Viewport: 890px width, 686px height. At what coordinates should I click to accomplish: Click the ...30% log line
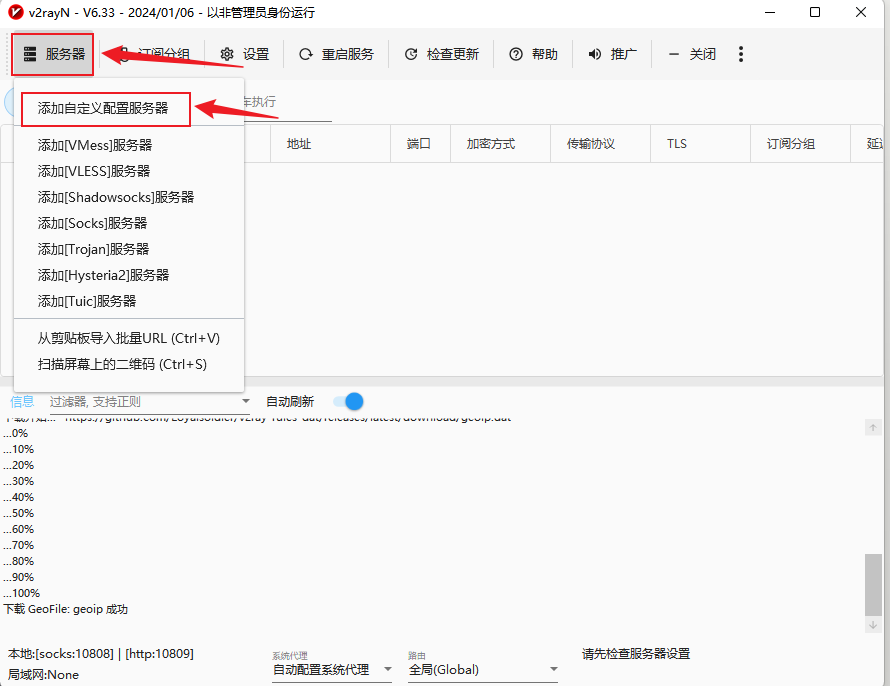click(19, 481)
